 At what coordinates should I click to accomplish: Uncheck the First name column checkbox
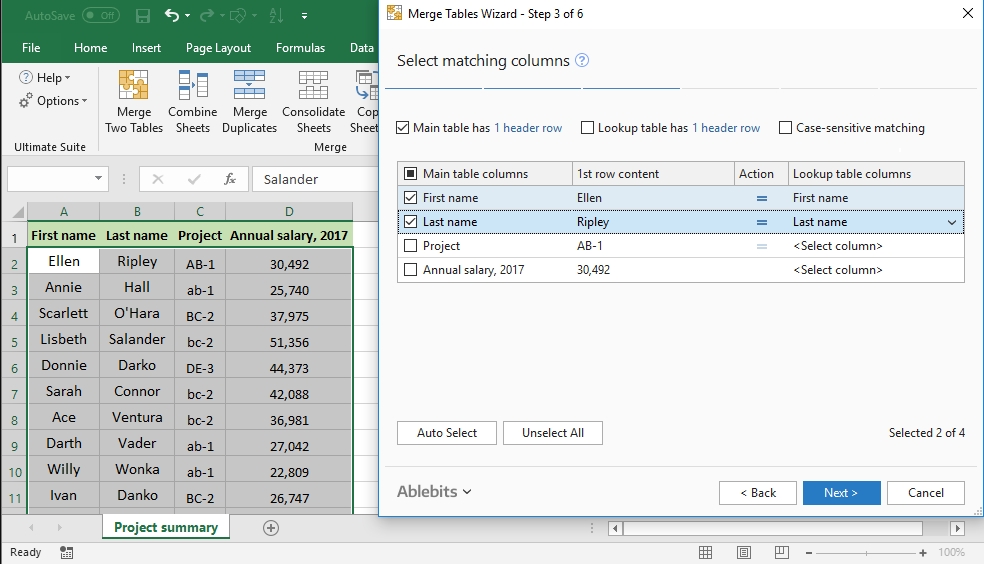point(410,198)
